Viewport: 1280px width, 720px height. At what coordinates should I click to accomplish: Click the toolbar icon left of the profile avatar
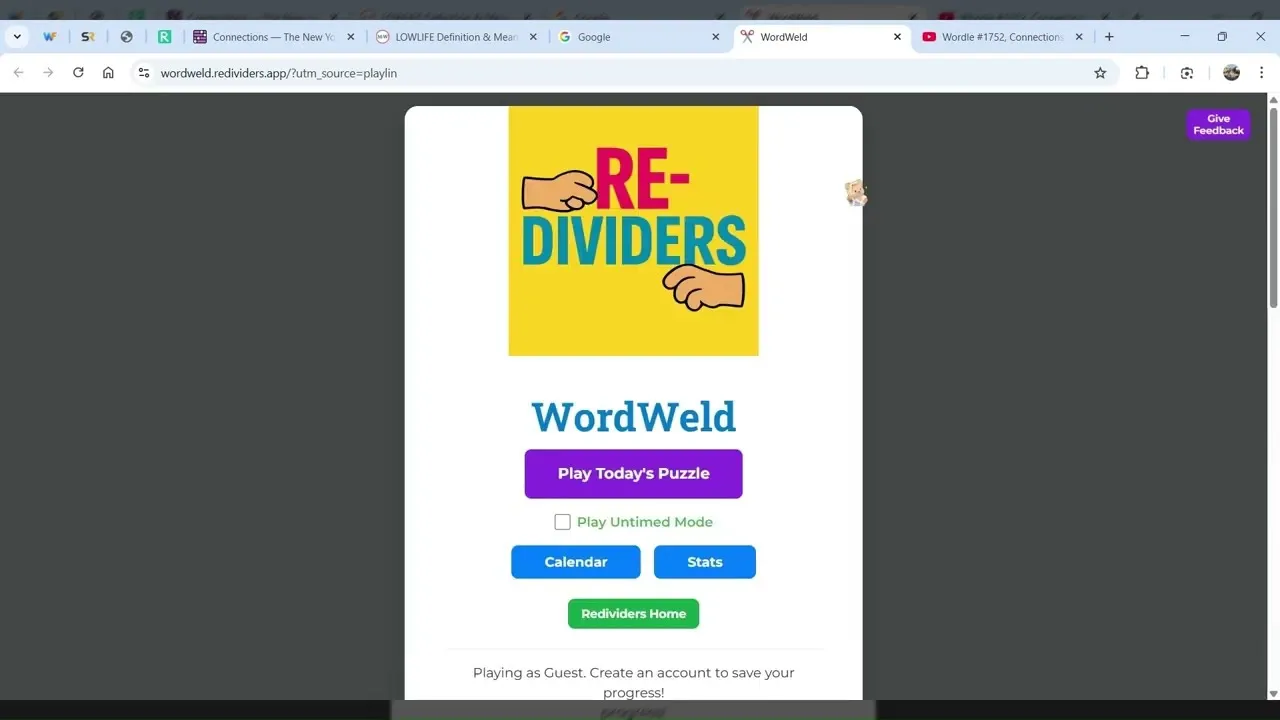[x=1187, y=73]
